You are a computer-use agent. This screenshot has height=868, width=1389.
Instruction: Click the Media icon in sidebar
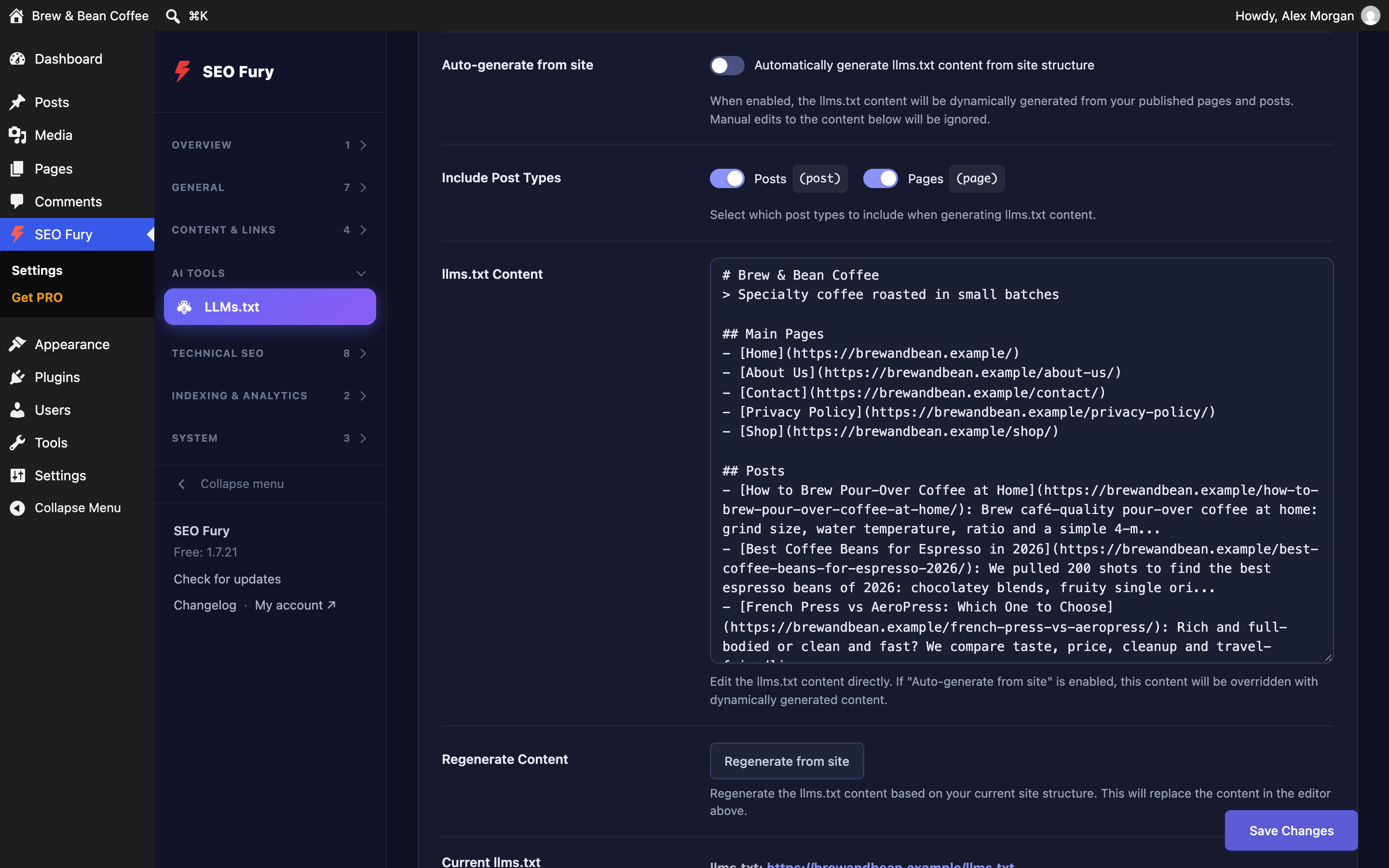(17, 135)
